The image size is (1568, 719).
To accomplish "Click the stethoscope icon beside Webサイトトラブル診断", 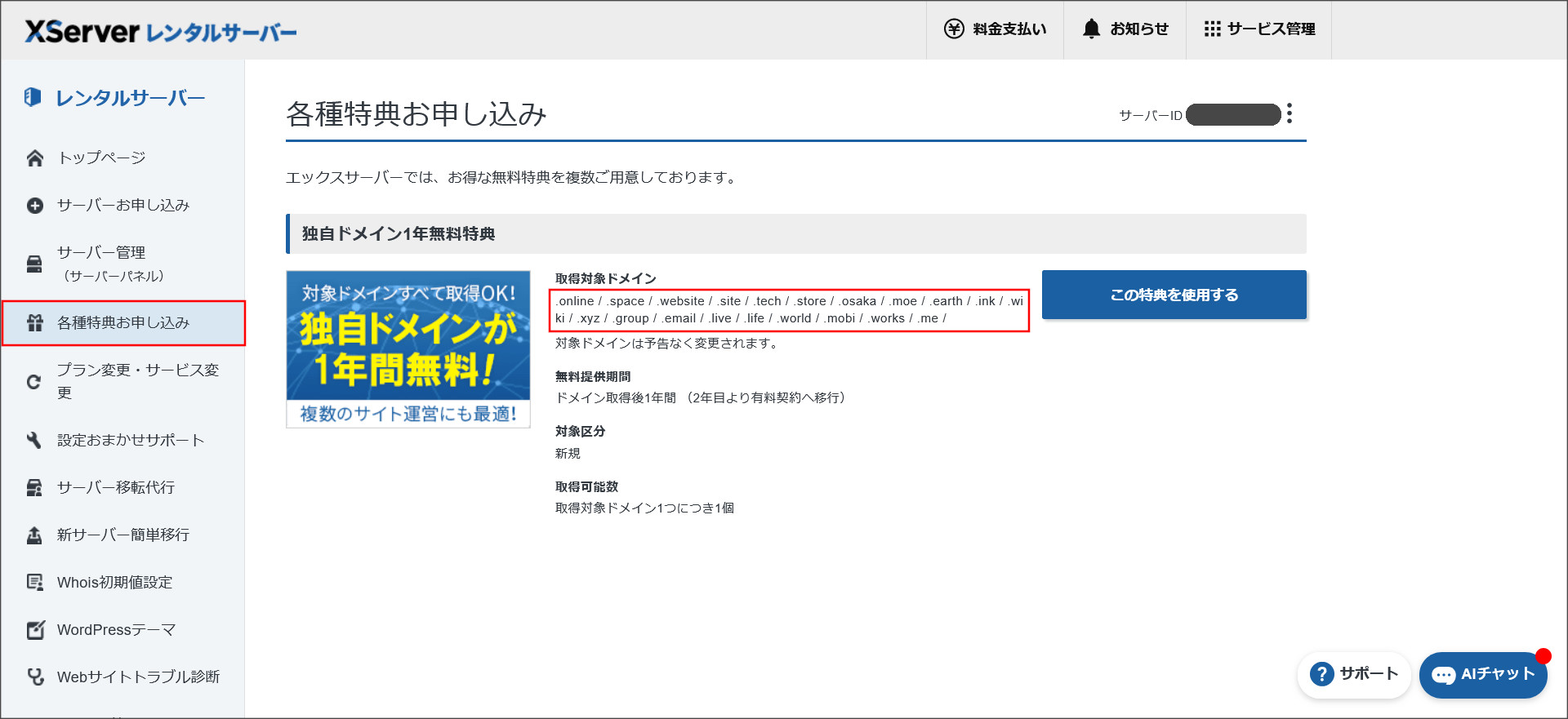I will [x=34, y=677].
